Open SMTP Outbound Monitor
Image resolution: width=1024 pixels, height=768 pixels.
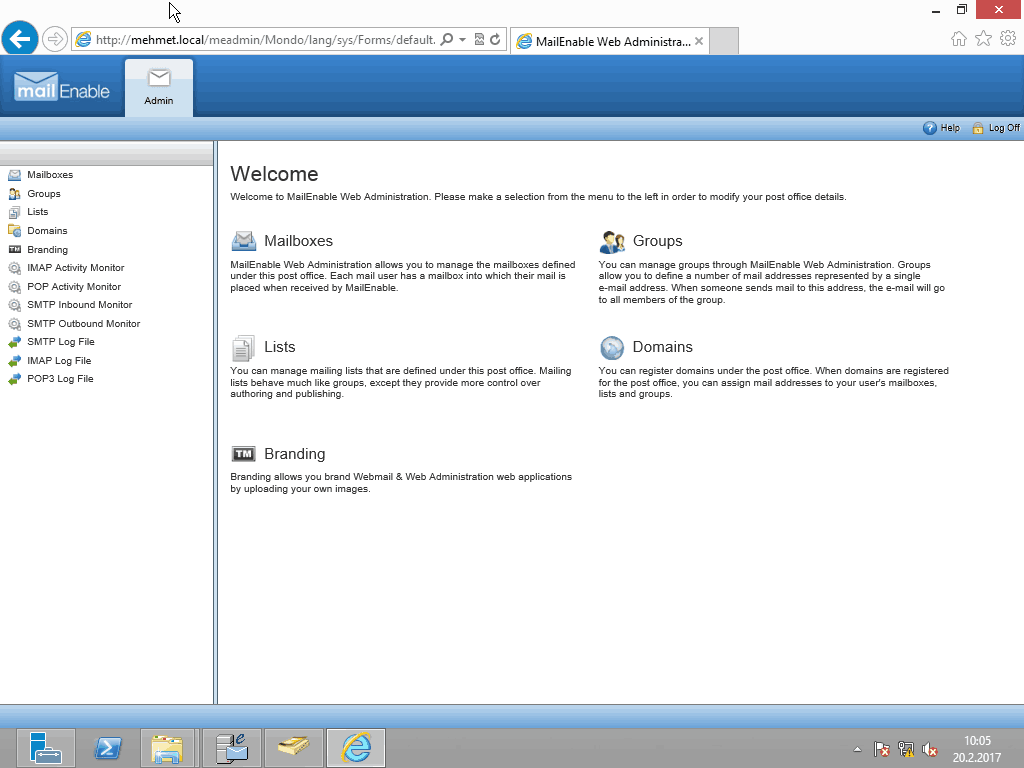84,324
